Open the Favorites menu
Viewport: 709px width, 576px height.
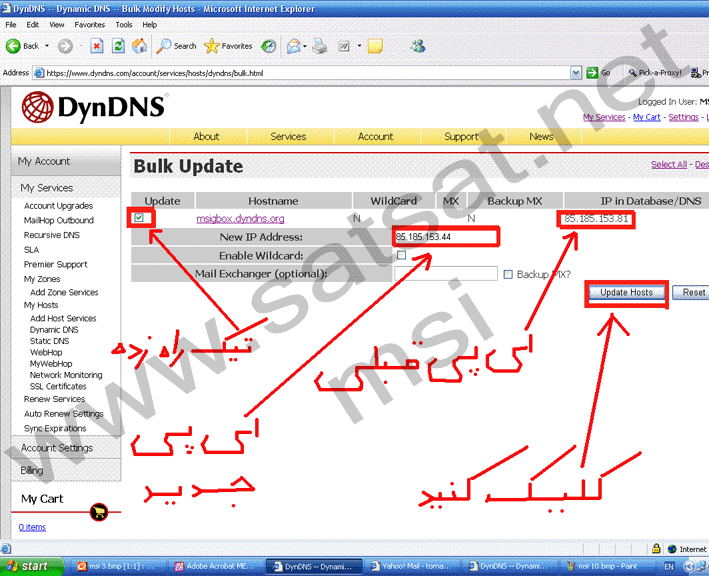pos(90,24)
